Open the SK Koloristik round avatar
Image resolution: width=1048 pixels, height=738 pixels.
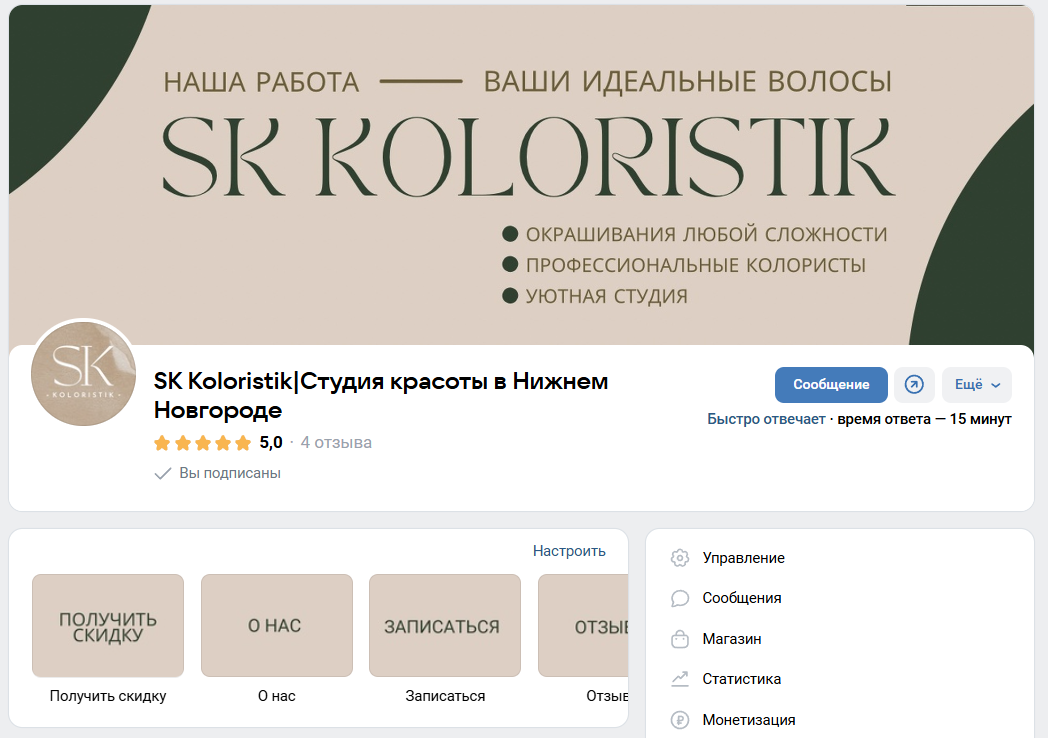[84, 373]
